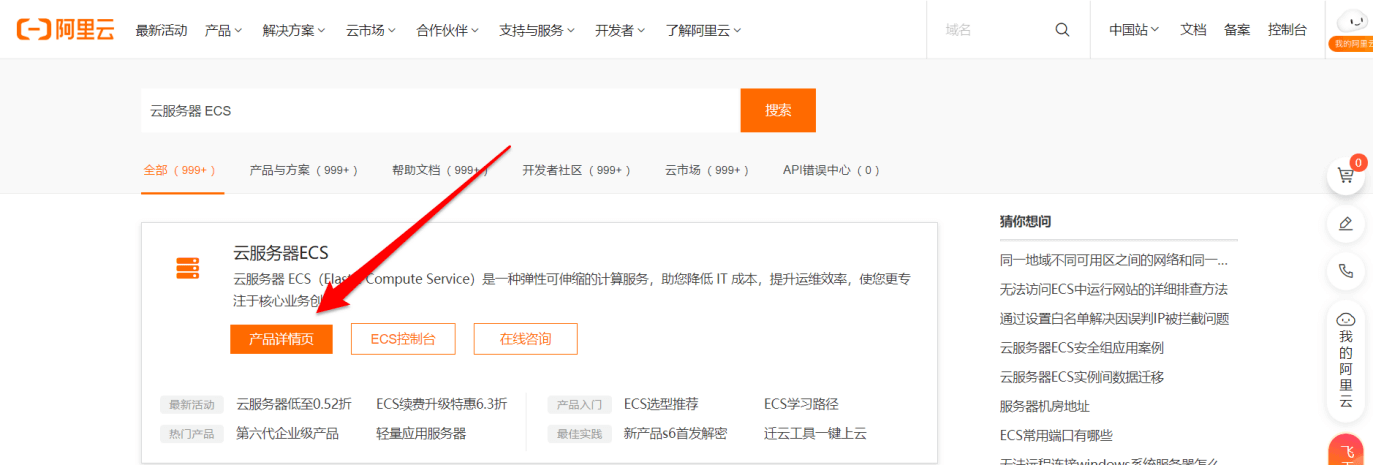Open the 我的阿里云 robot panel in sidebar
This screenshot has width=1373, height=465.
pyautogui.click(x=1345, y=361)
